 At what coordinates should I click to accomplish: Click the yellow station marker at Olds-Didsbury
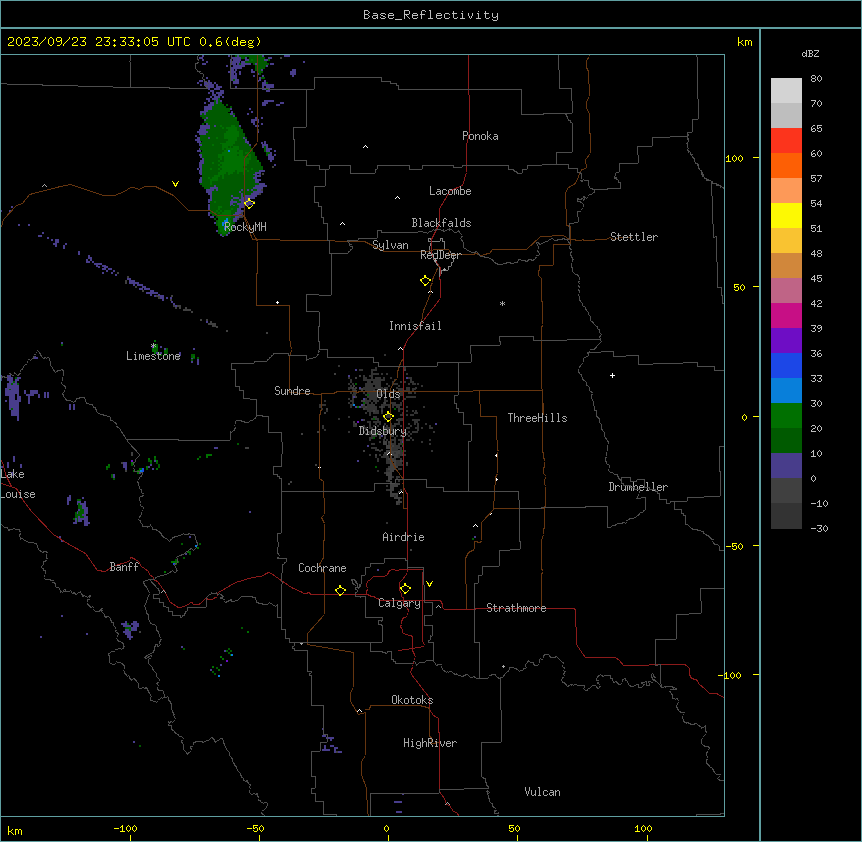(389, 417)
